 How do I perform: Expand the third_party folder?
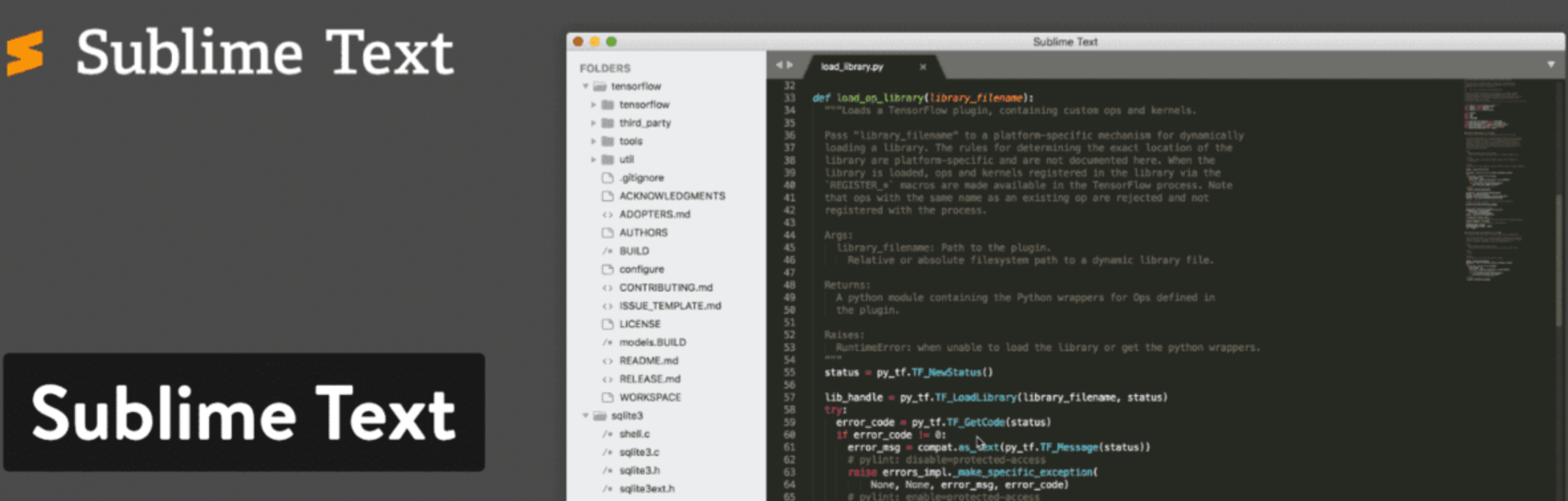[x=593, y=123]
